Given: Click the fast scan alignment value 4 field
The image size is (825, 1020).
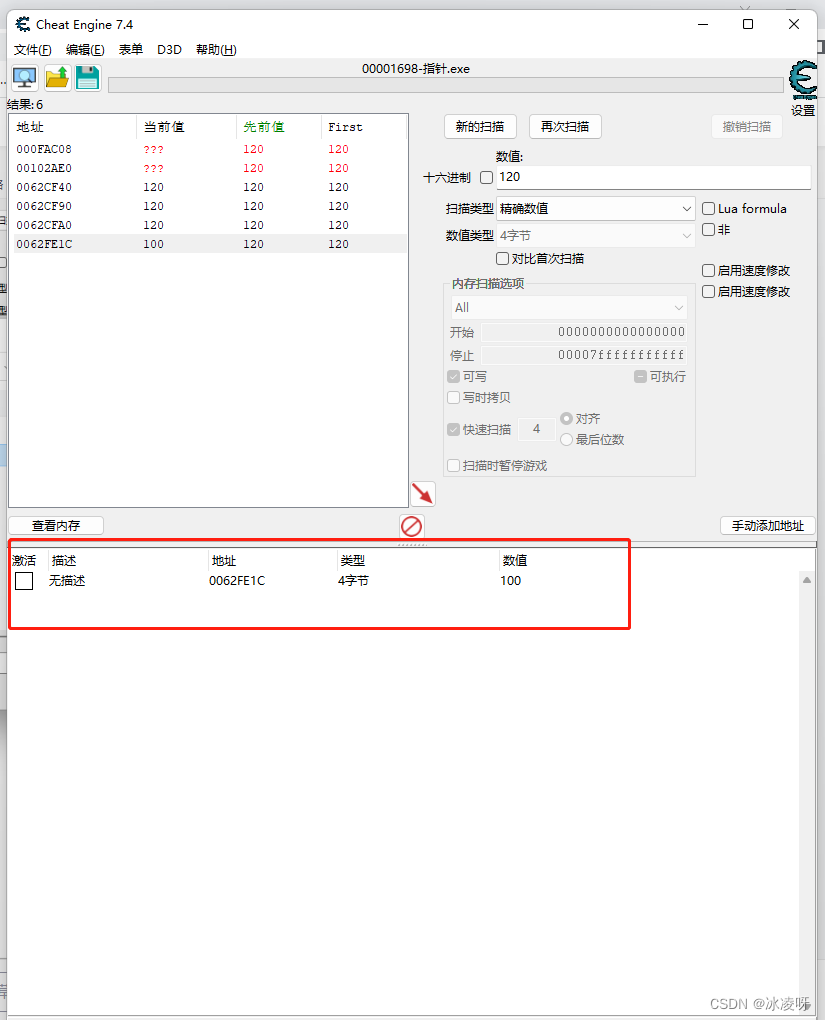Looking at the screenshot, I should pos(536,429).
